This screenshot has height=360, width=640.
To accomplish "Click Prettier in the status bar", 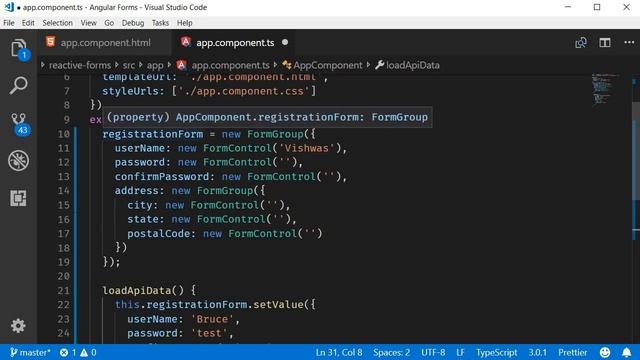I will coord(573,352).
